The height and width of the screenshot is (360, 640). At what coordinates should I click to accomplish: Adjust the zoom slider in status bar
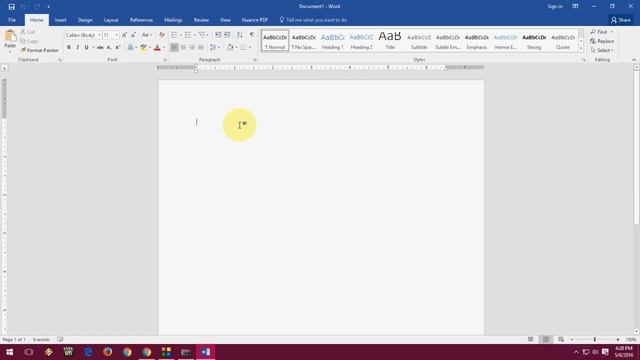595,340
